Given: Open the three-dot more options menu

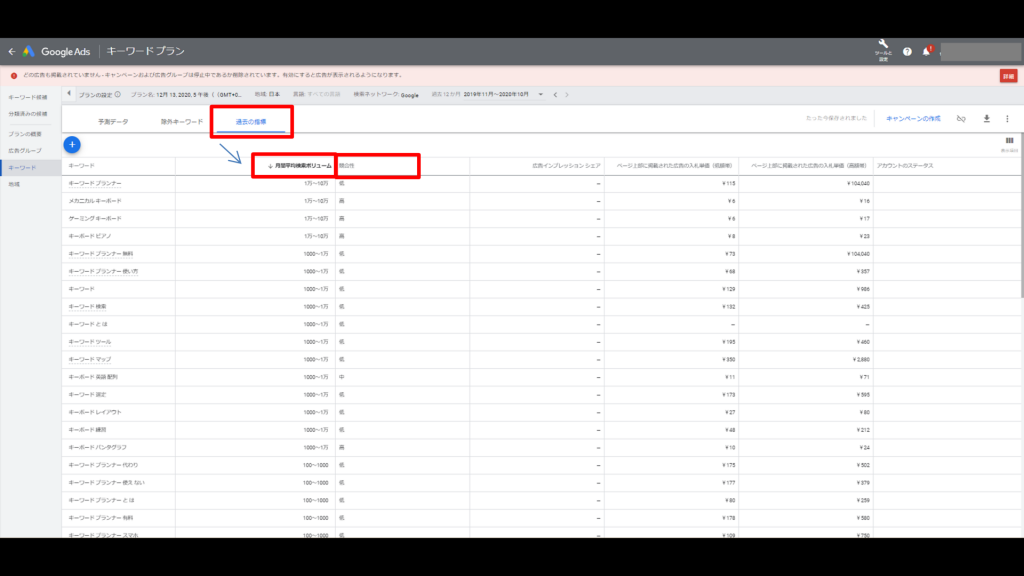Looking at the screenshot, I should pyautogui.click(x=1007, y=119).
